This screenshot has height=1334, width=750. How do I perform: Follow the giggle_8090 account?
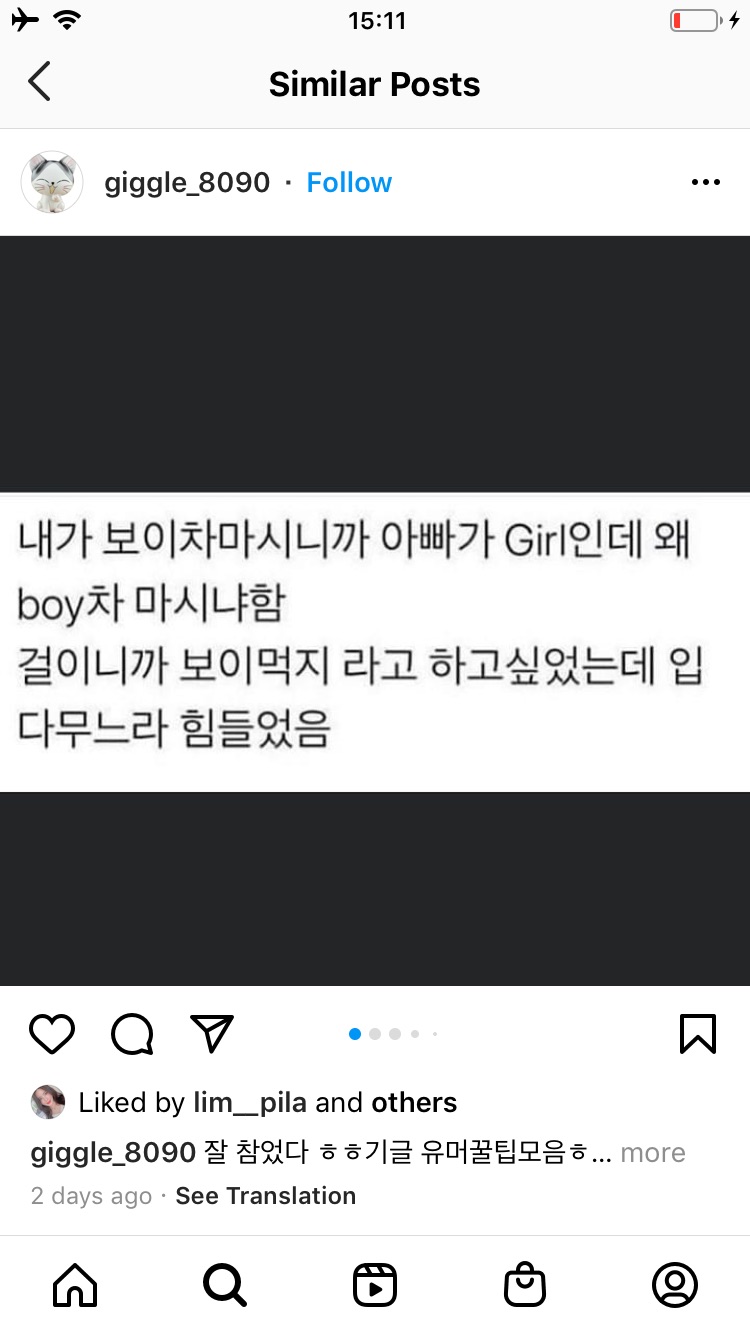pos(349,183)
